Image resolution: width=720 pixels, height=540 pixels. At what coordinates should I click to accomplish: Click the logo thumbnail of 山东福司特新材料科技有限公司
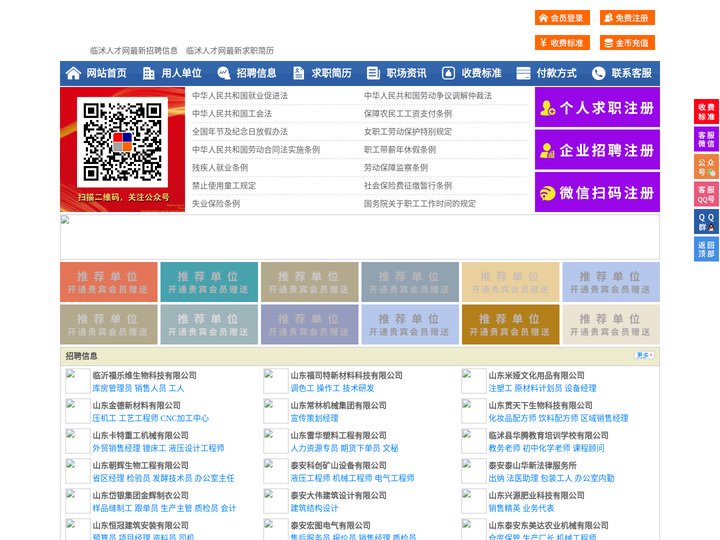coord(276,381)
